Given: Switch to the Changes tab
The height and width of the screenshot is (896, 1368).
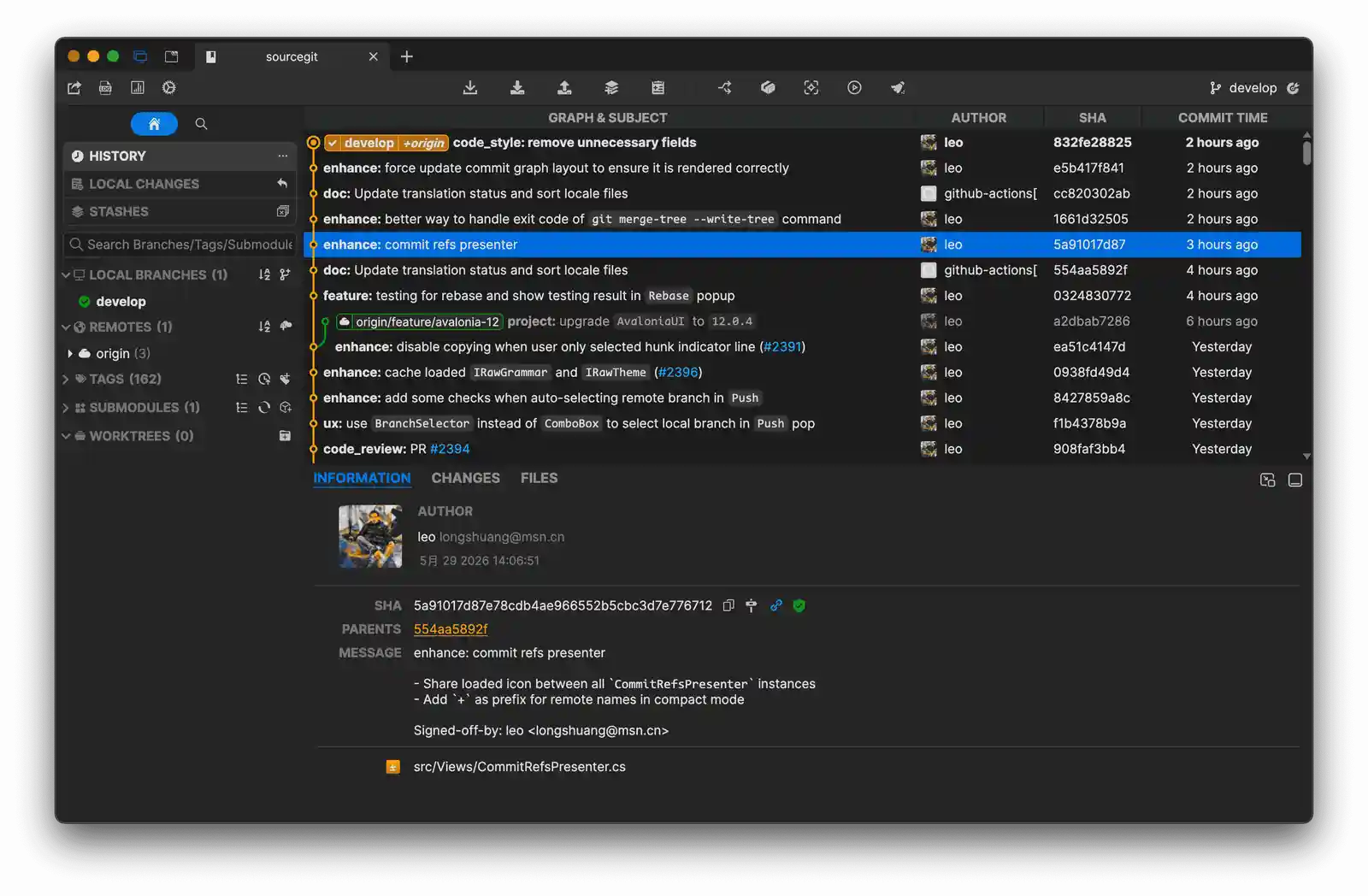Looking at the screenshot, I should point(466,478).
